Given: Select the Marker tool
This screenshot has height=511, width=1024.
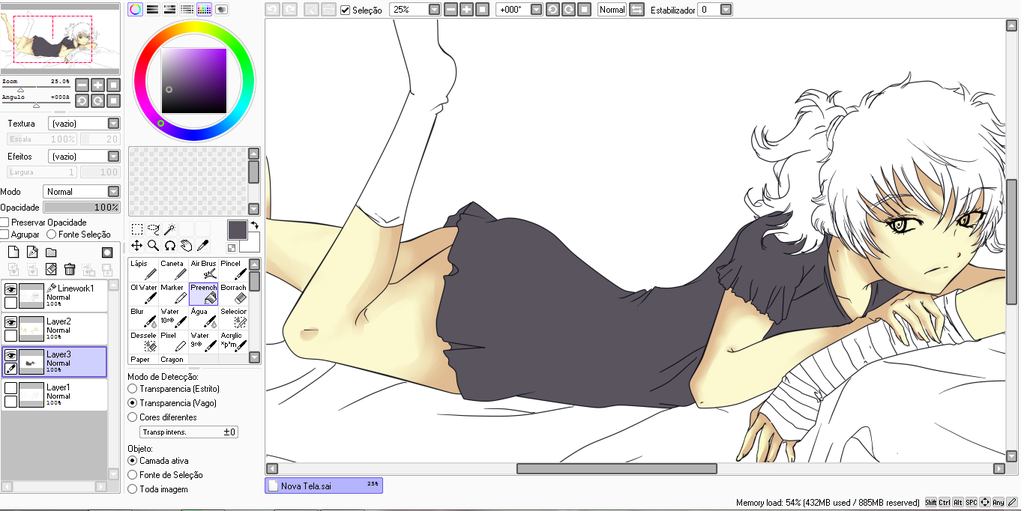Looking at the screenshot, I should coord(173,294).
